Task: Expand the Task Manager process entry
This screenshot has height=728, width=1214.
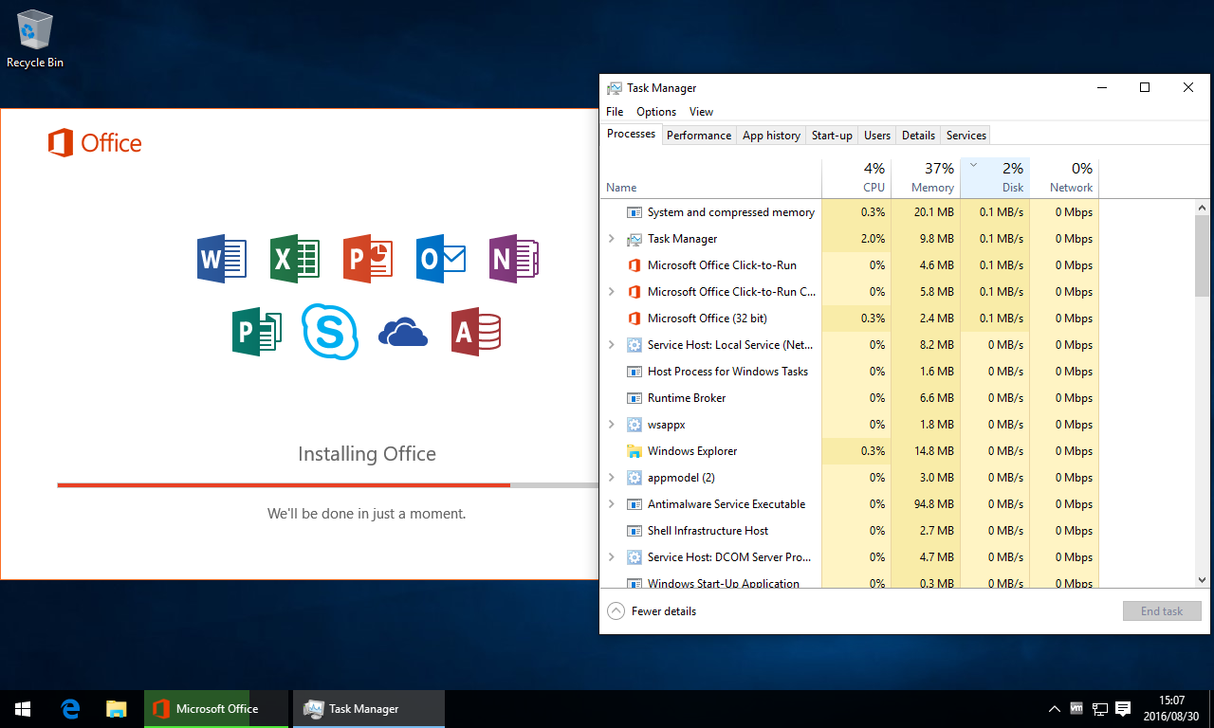Action: pos(612,238)
